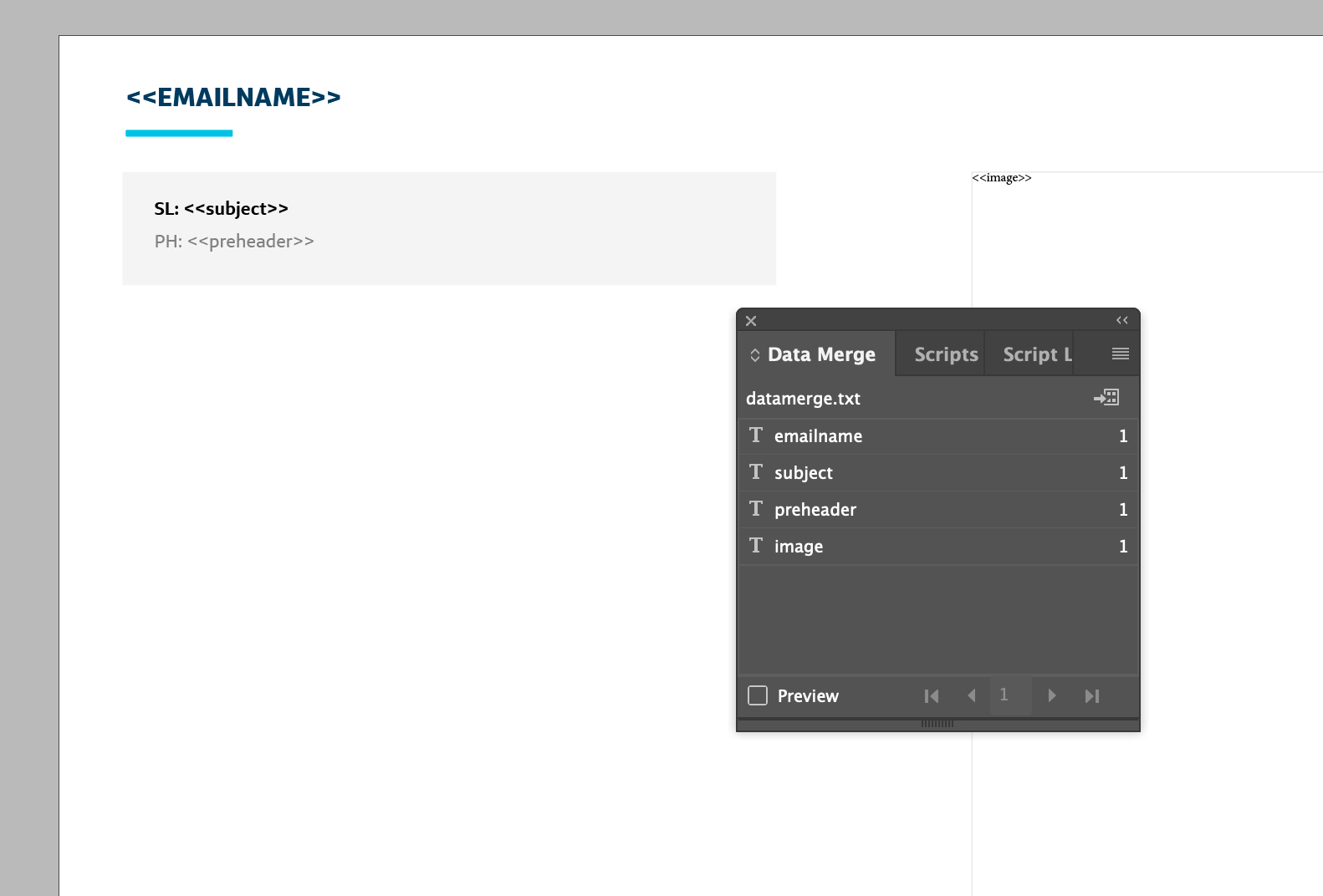Click the <<EMAILNAME>> heading placeholder
Viewport: 1323px width, 896px height.
(233, 97)
